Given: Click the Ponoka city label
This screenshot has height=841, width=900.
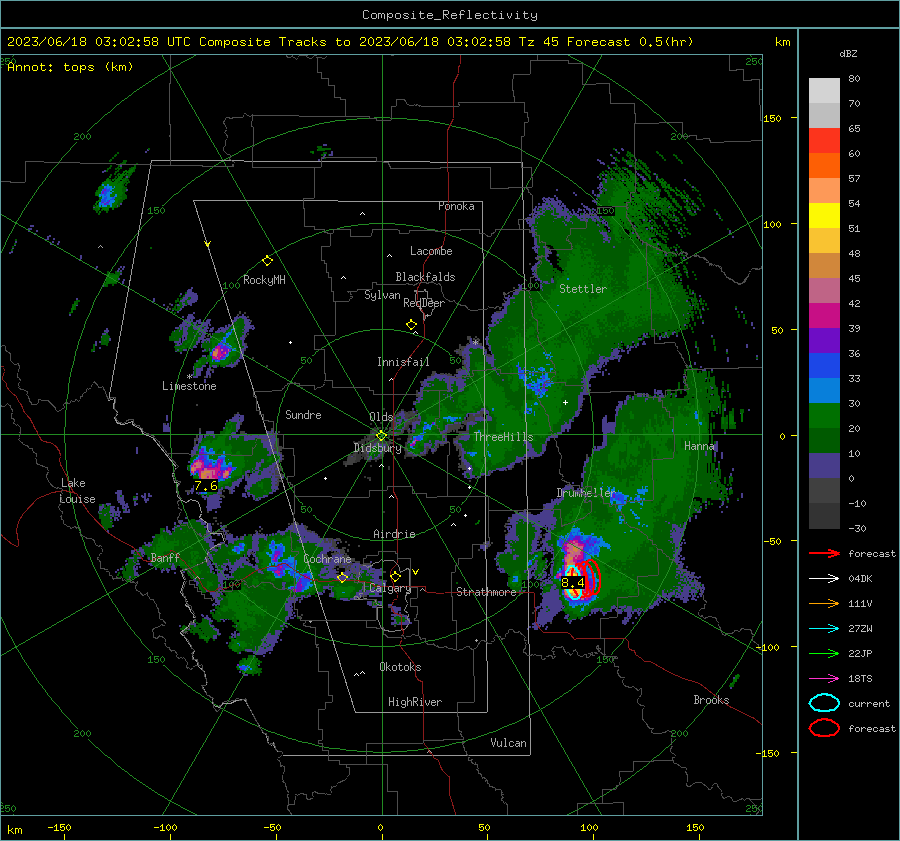Looking at the screenshot, I should [456, 206].
